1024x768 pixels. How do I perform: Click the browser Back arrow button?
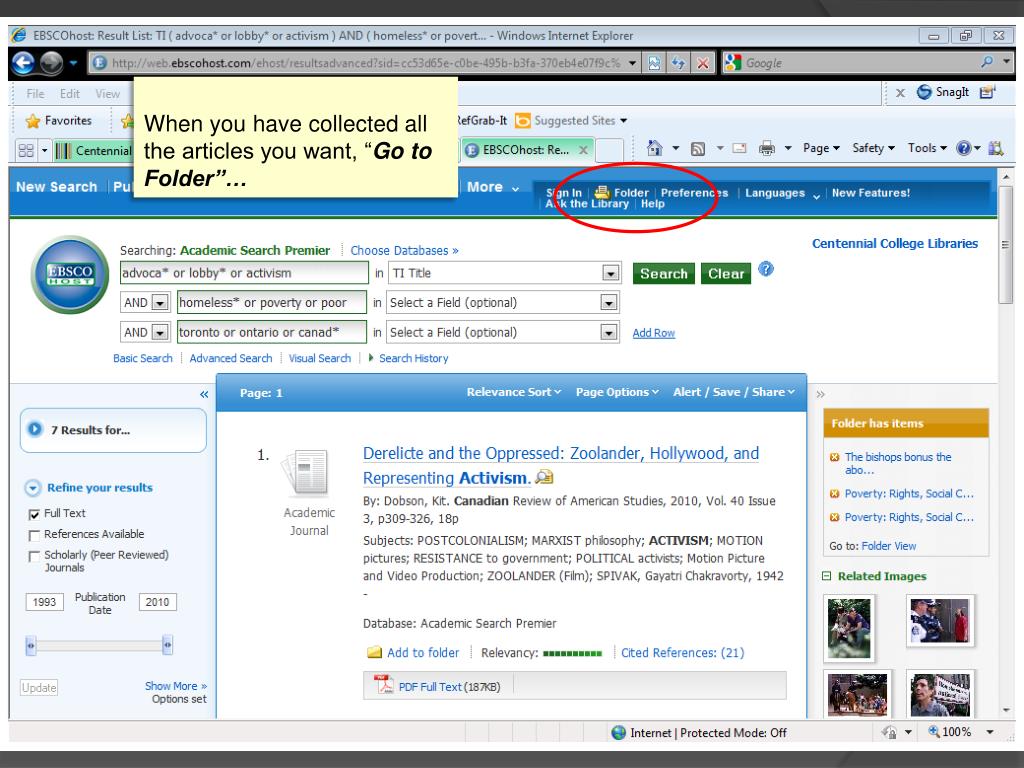[x=24, y=63]
